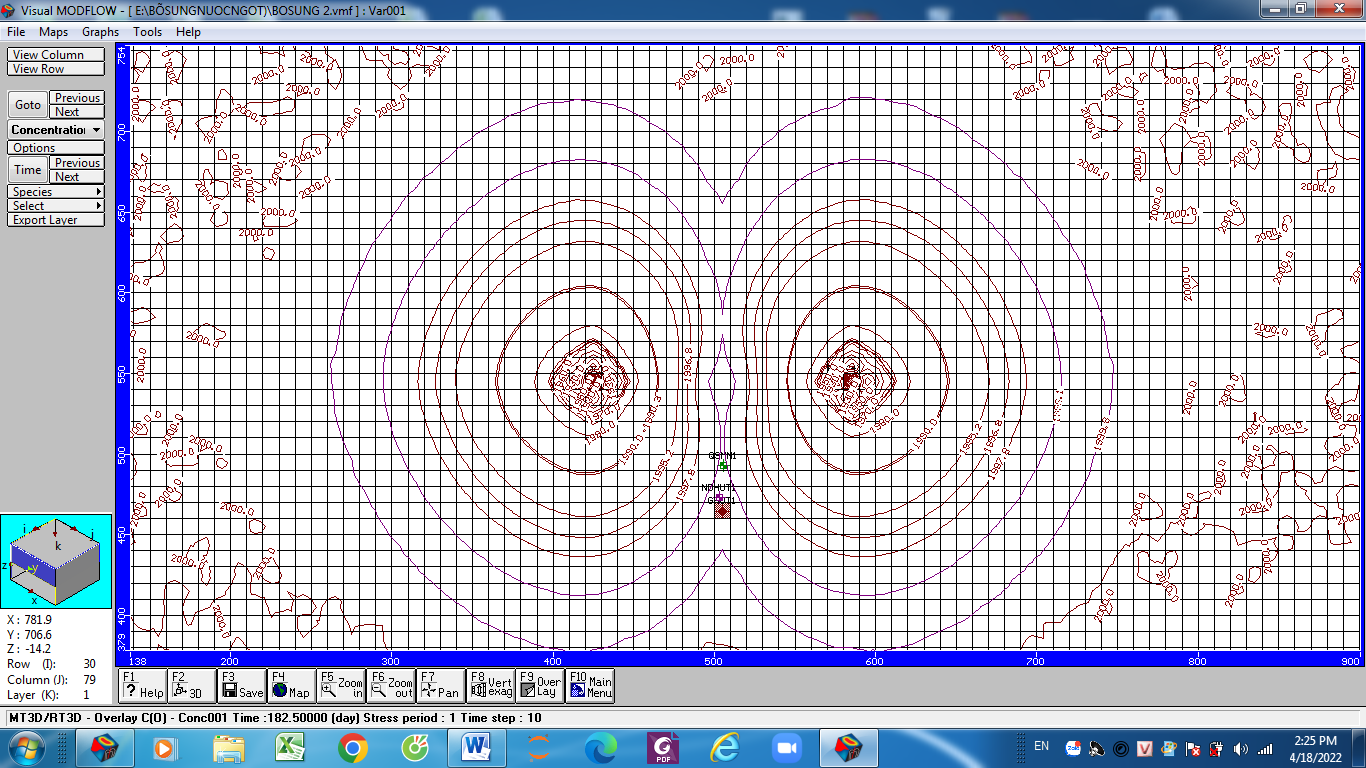Click the network signal tray icon

coord(1265,748)
